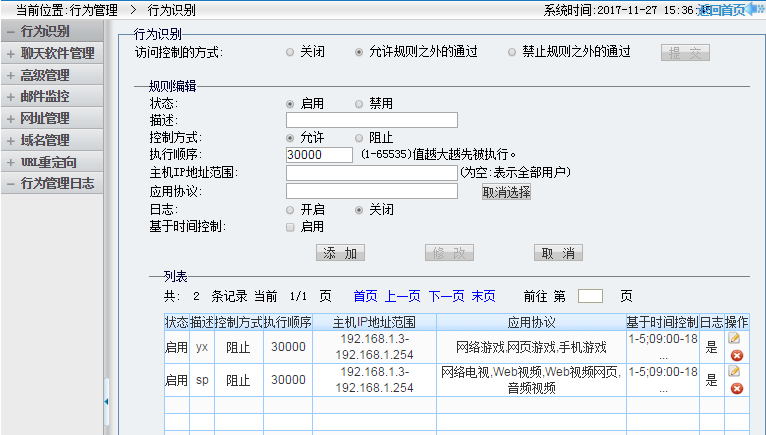Turn 日志 to 开启
766x435 pixels.
click(290, 210)
